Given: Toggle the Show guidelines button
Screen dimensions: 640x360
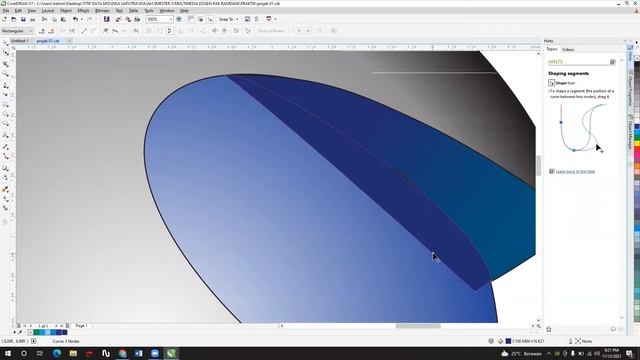Looking at the screenshot, I should click(x=210, y=19).
